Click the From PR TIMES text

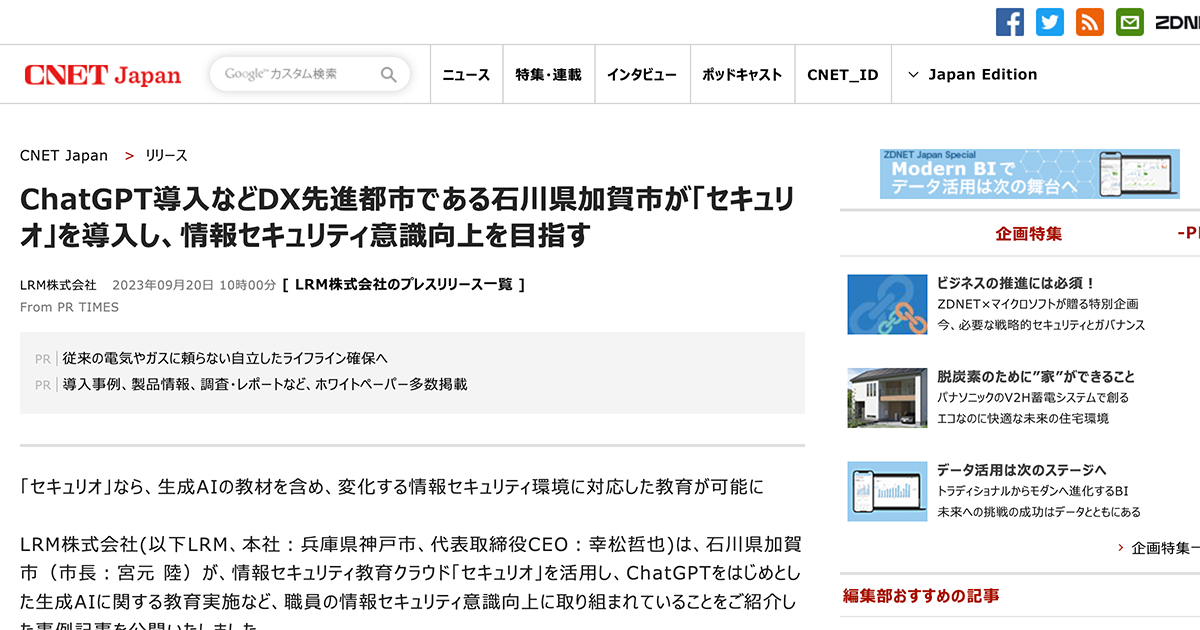[x=69, y=307]
